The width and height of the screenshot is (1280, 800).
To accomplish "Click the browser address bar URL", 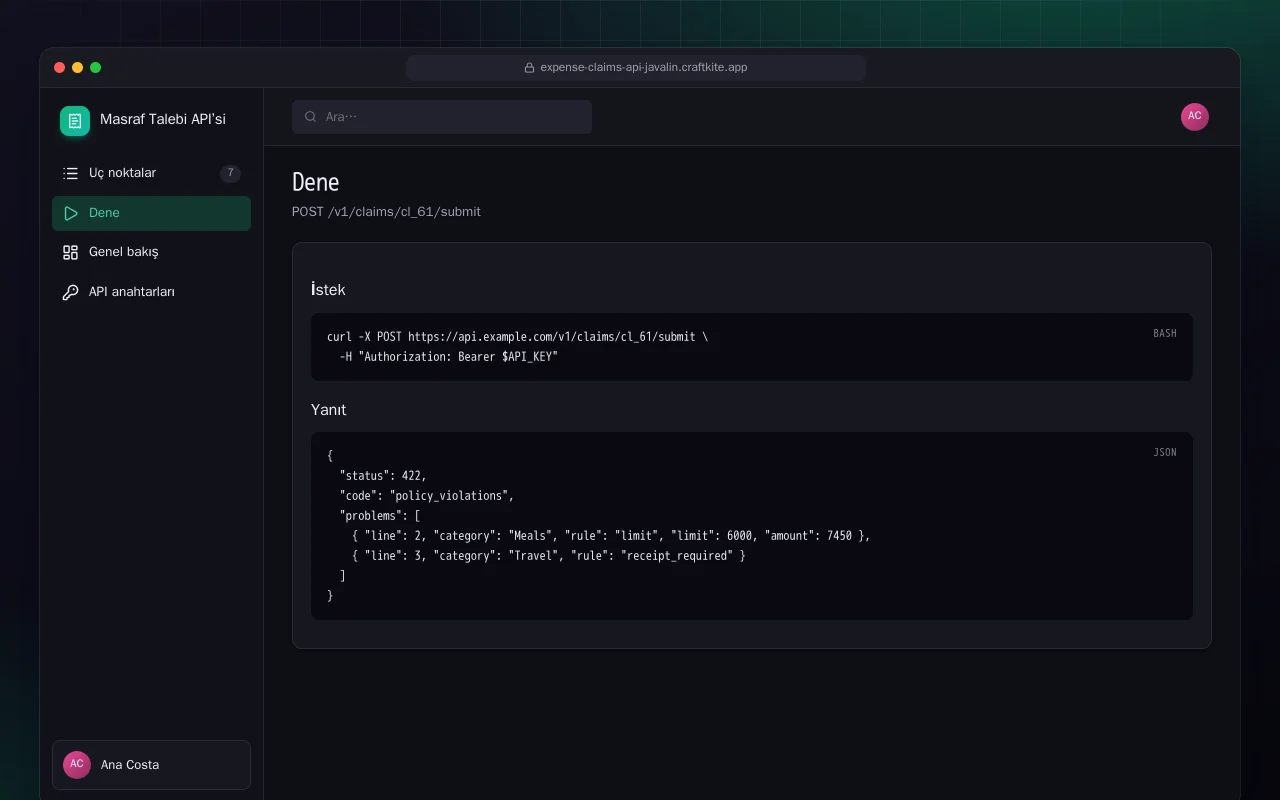I will click(644, 68).
